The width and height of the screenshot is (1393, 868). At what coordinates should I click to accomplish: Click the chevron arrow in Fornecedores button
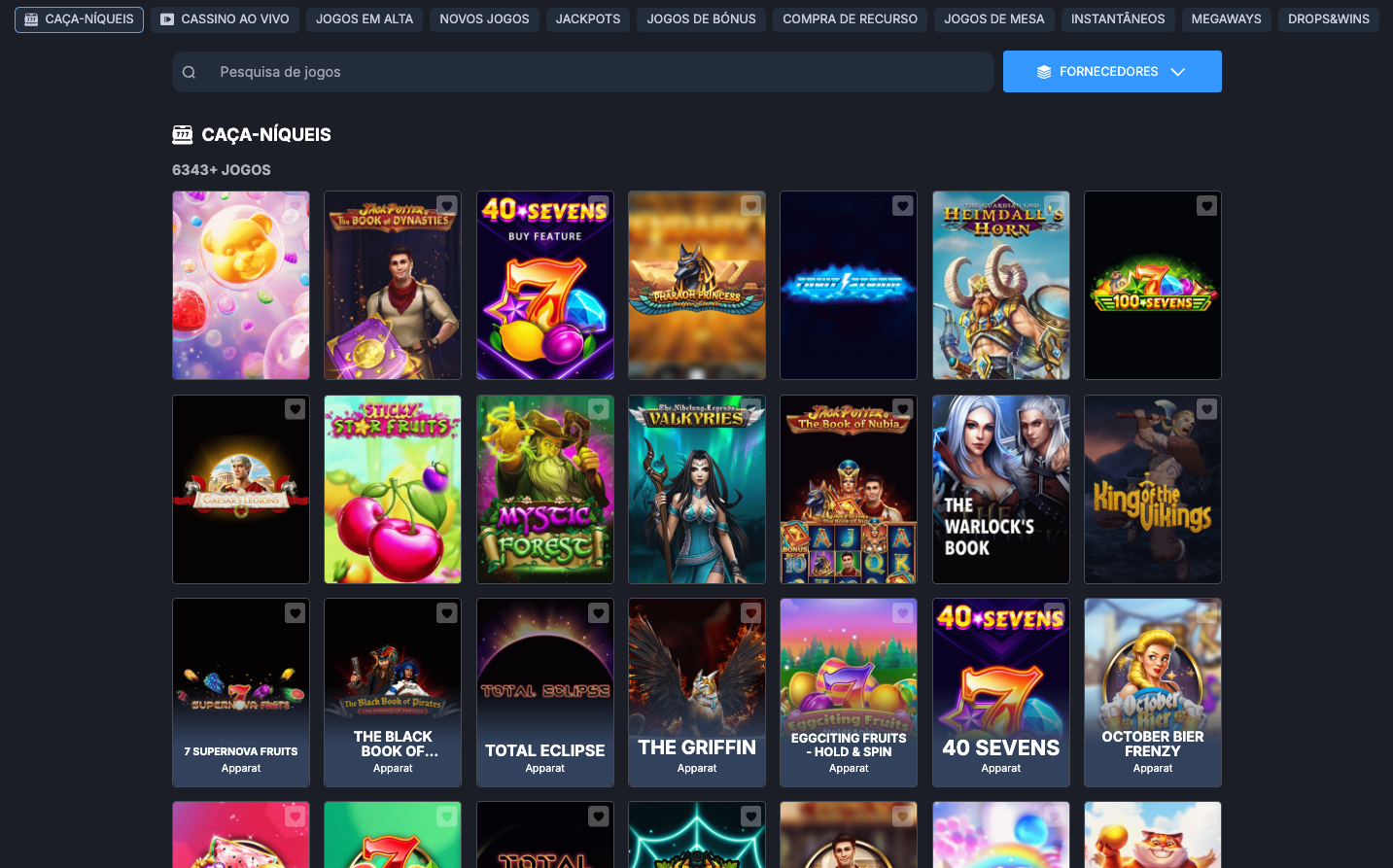pyautogui.click(x=1178, y=72)
